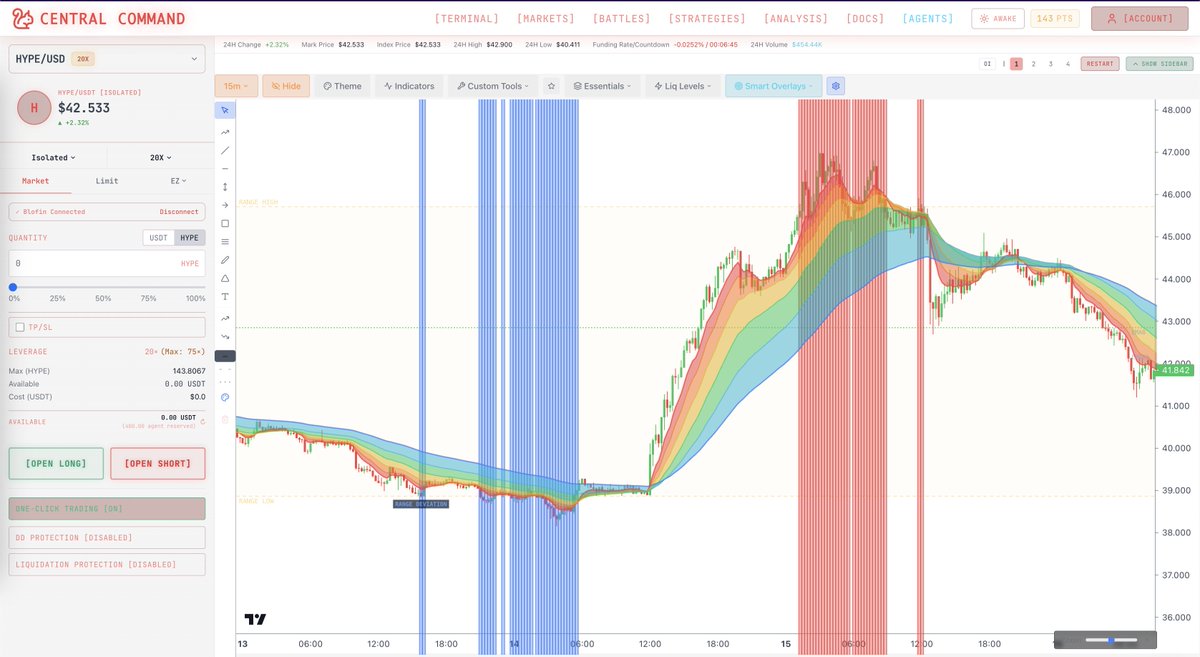Select the pencil brush tool
1200x657 pixels.
pyautogui.click(x=225, y=260)
